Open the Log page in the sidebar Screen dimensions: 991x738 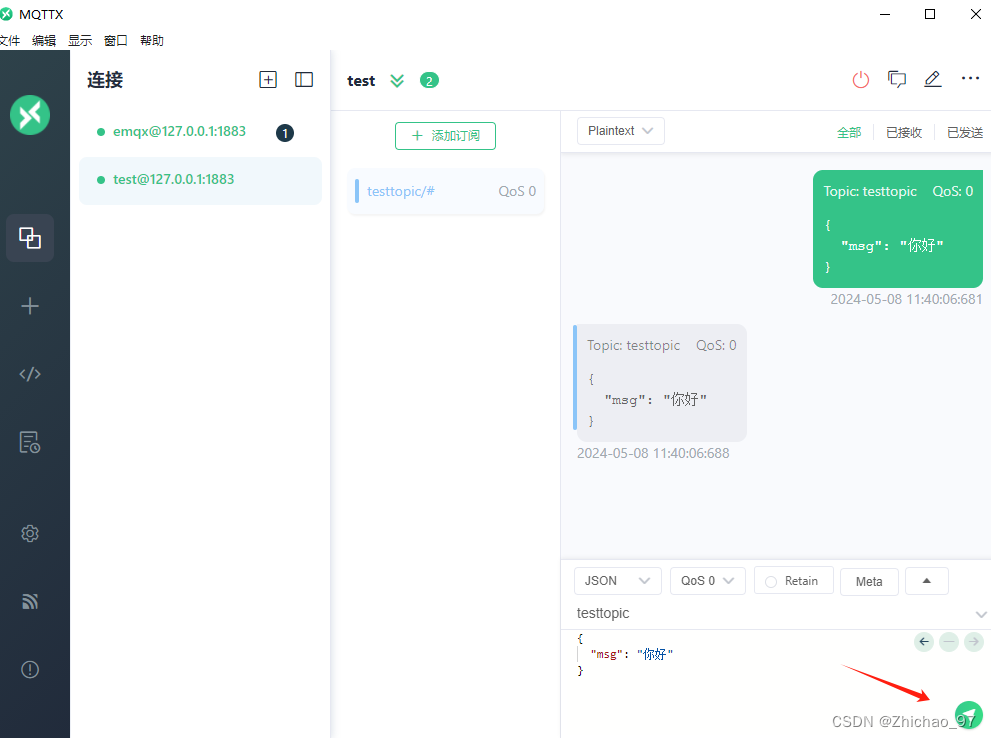(30, 442)
